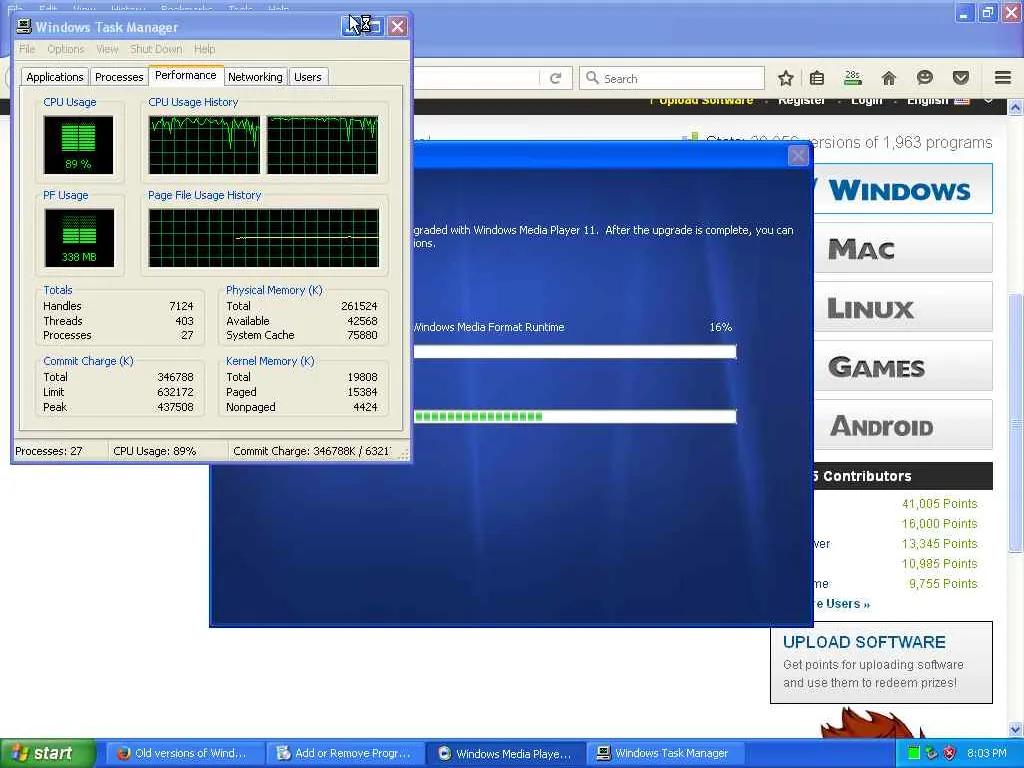Viewport: 1024px width, 768px height.
Task: Select the Games category on webpage
Action: tap(903, 366)
